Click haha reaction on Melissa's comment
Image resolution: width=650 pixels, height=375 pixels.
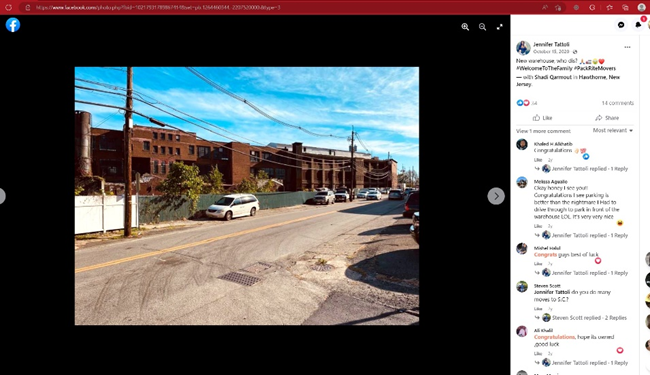point(620,223)
